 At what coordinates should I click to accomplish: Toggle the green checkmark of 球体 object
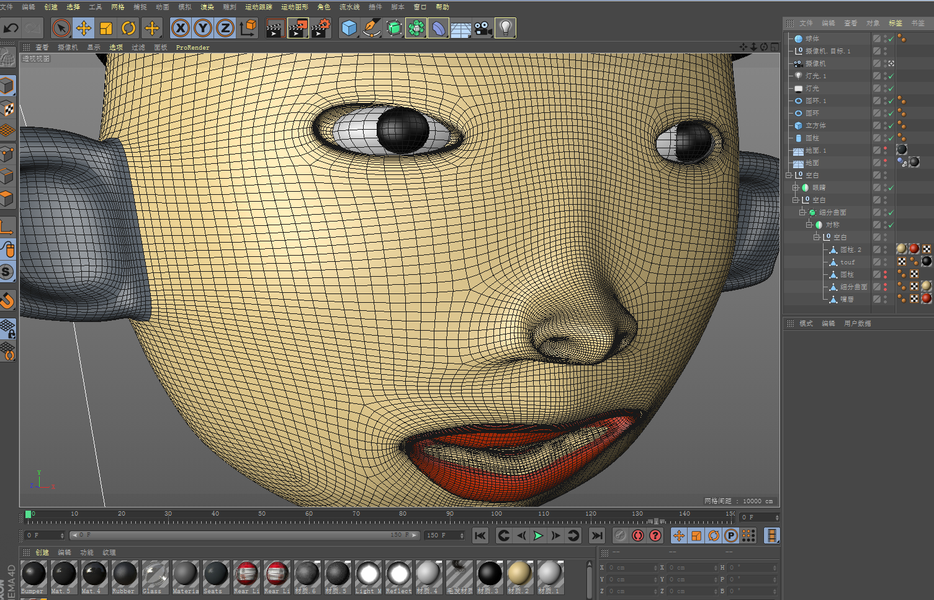[x=891, y=39]
